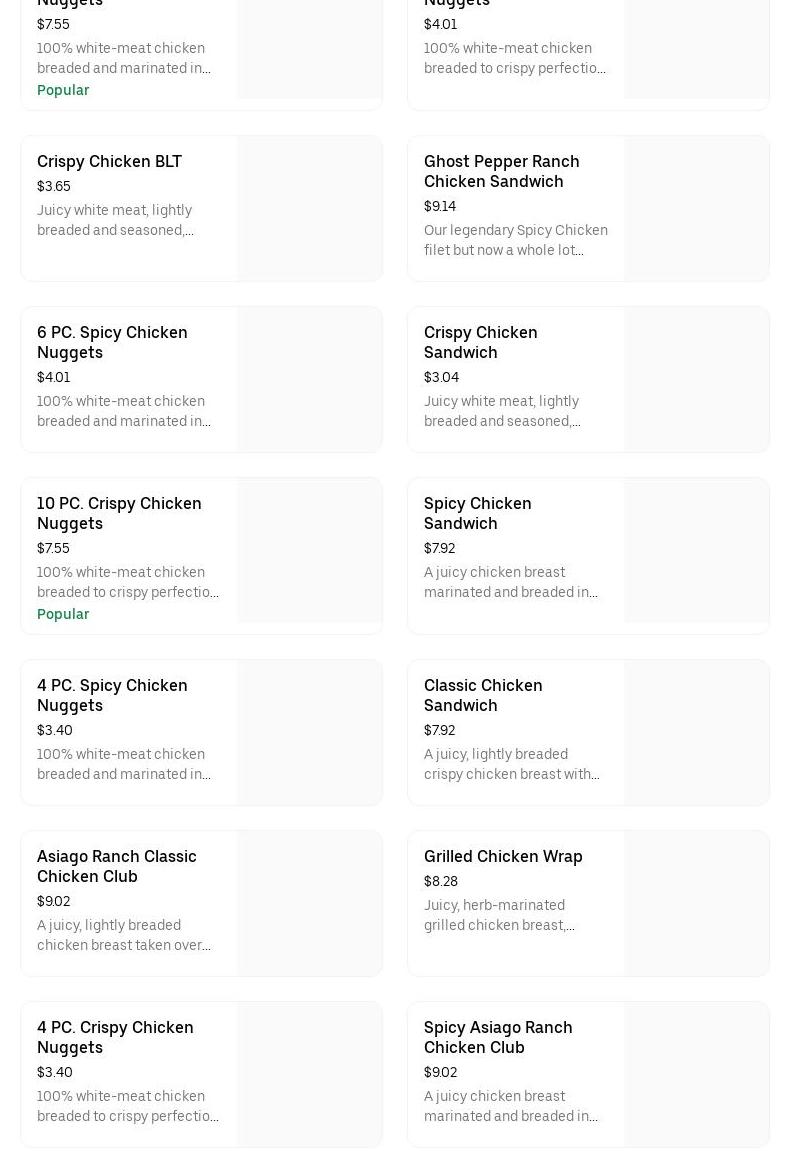Click the $3.04 Crispy Chicken Sandwich title
Image resolution: width=804 pixels, height=1151 pixels.
480,342
